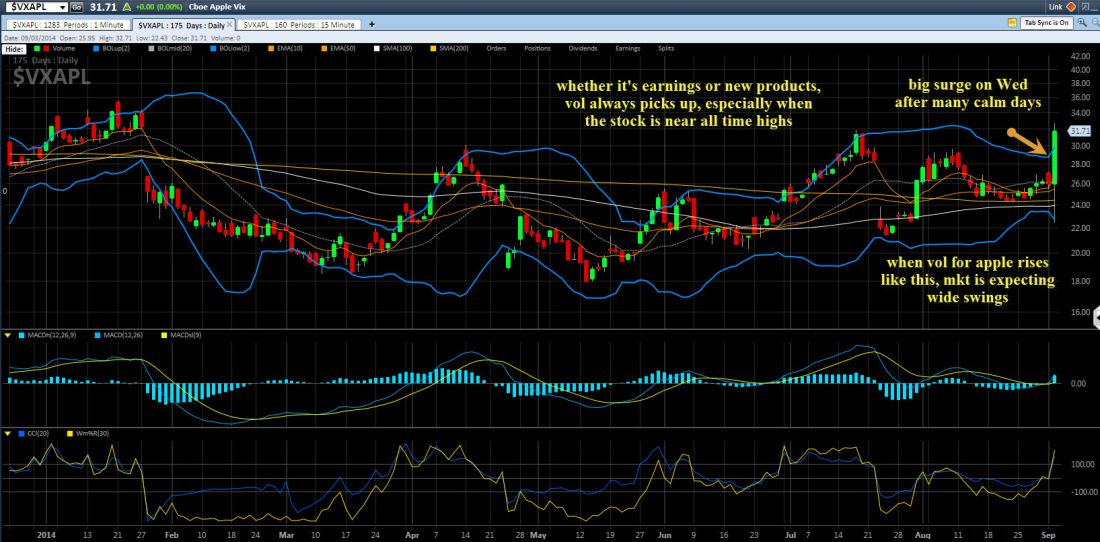Collapse the CCI panel with yellow arrow
Viewport: 1100px width, 542px height.
(x=9, y=432)
